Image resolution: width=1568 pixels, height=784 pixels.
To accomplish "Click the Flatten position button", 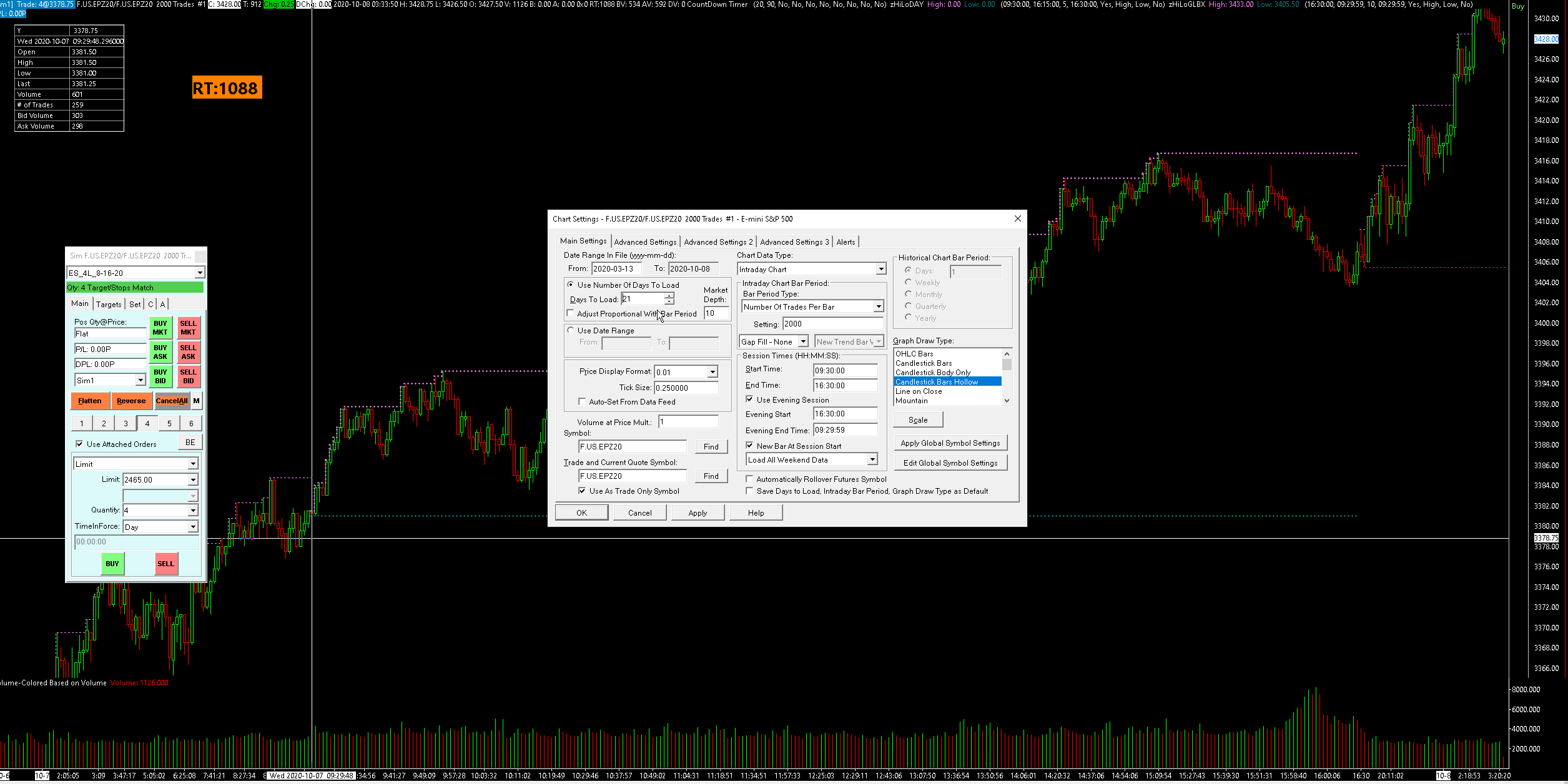I will click(90, 401).
